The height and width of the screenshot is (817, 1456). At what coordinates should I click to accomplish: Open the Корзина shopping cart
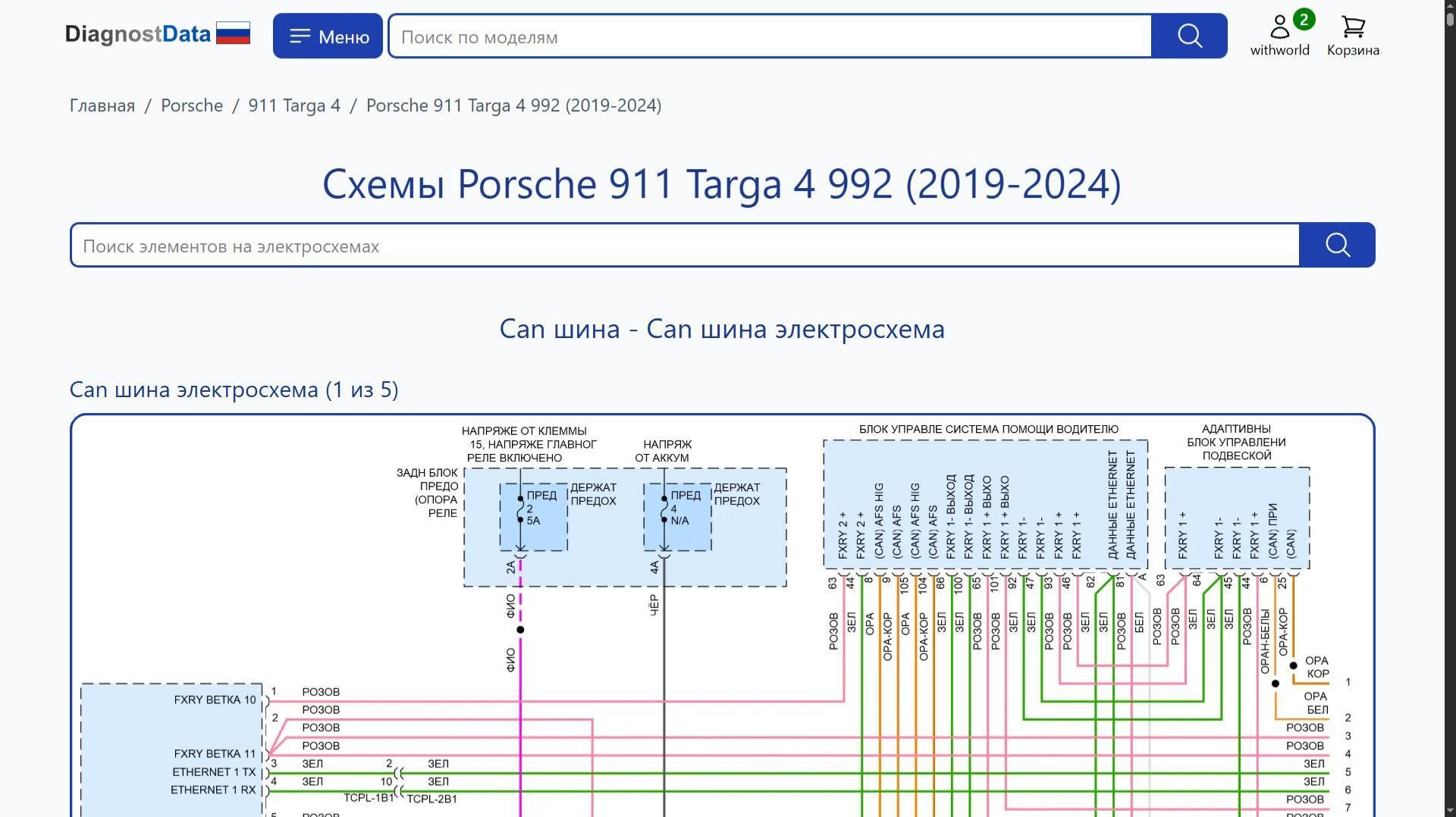(1353, 35)
